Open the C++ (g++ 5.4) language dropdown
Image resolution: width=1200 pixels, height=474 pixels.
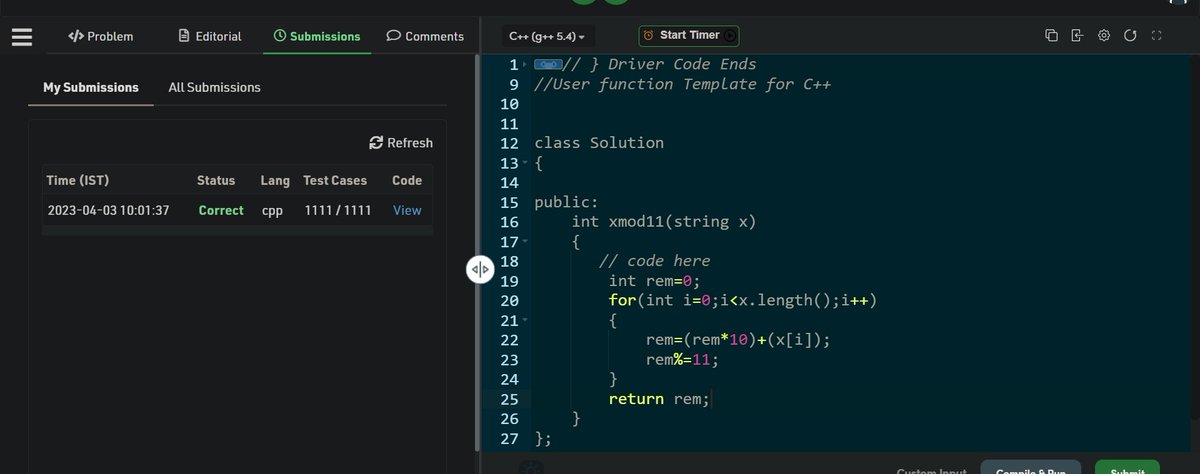point(547,36)
